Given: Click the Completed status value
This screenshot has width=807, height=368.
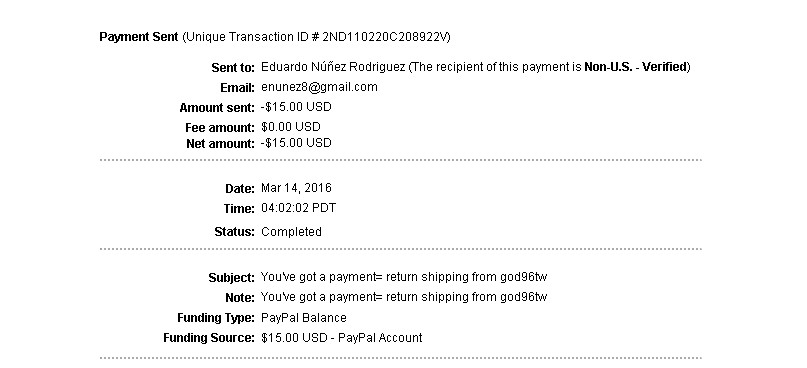Looking at the screenshot, I should pos(291,232).
